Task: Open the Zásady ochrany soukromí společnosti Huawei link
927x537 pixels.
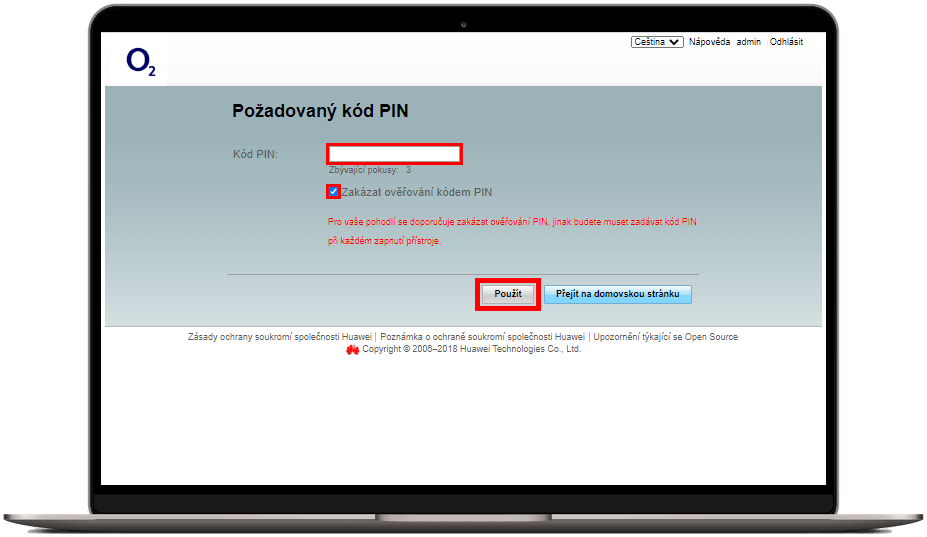Action: click(280, 337)
